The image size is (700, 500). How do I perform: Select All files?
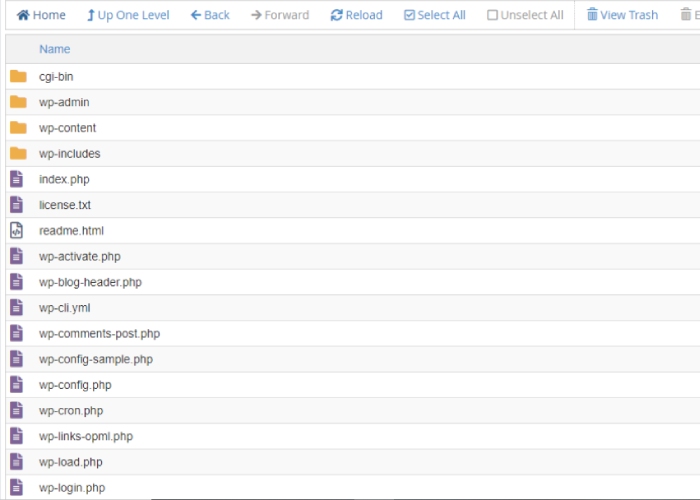click(435, 15)
